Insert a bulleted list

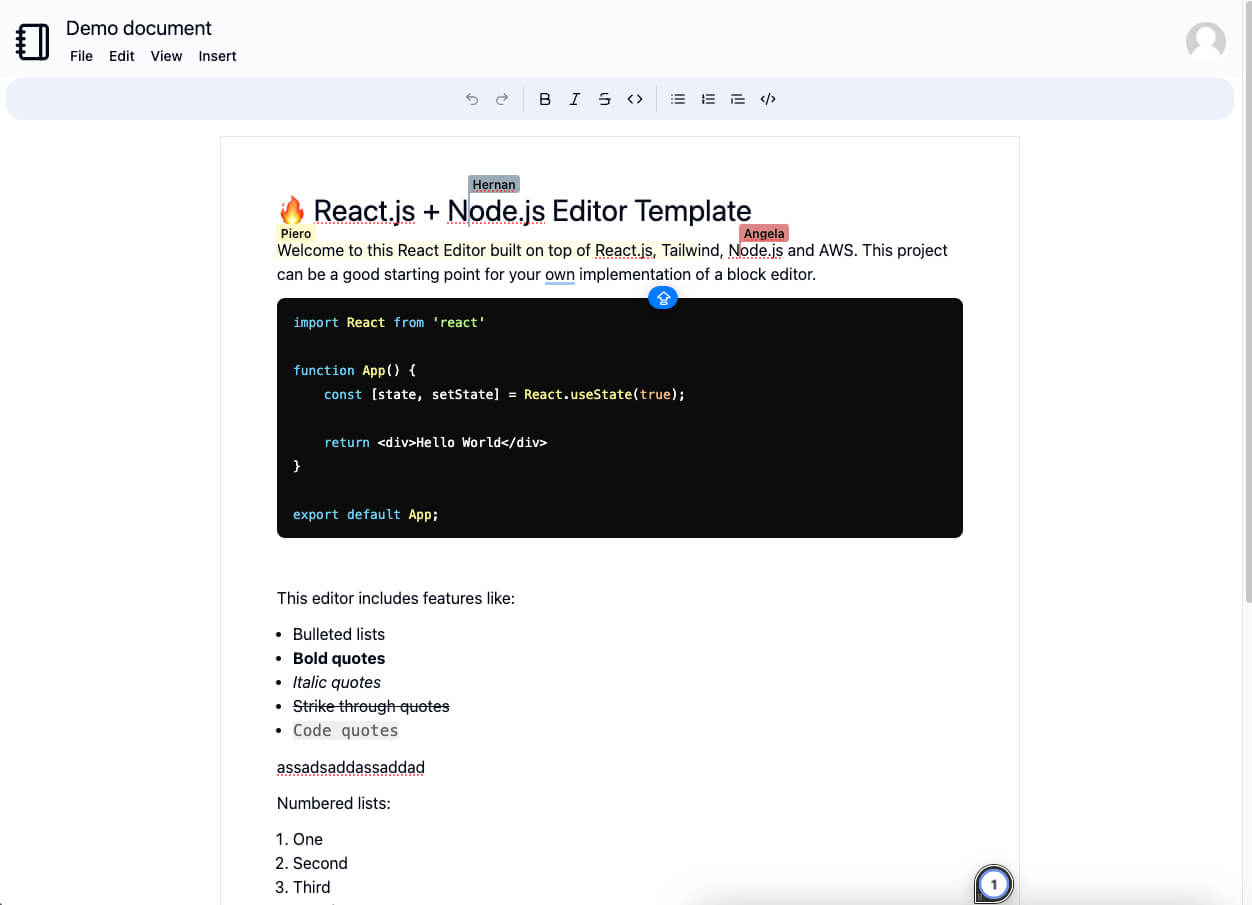pos(678,99)
